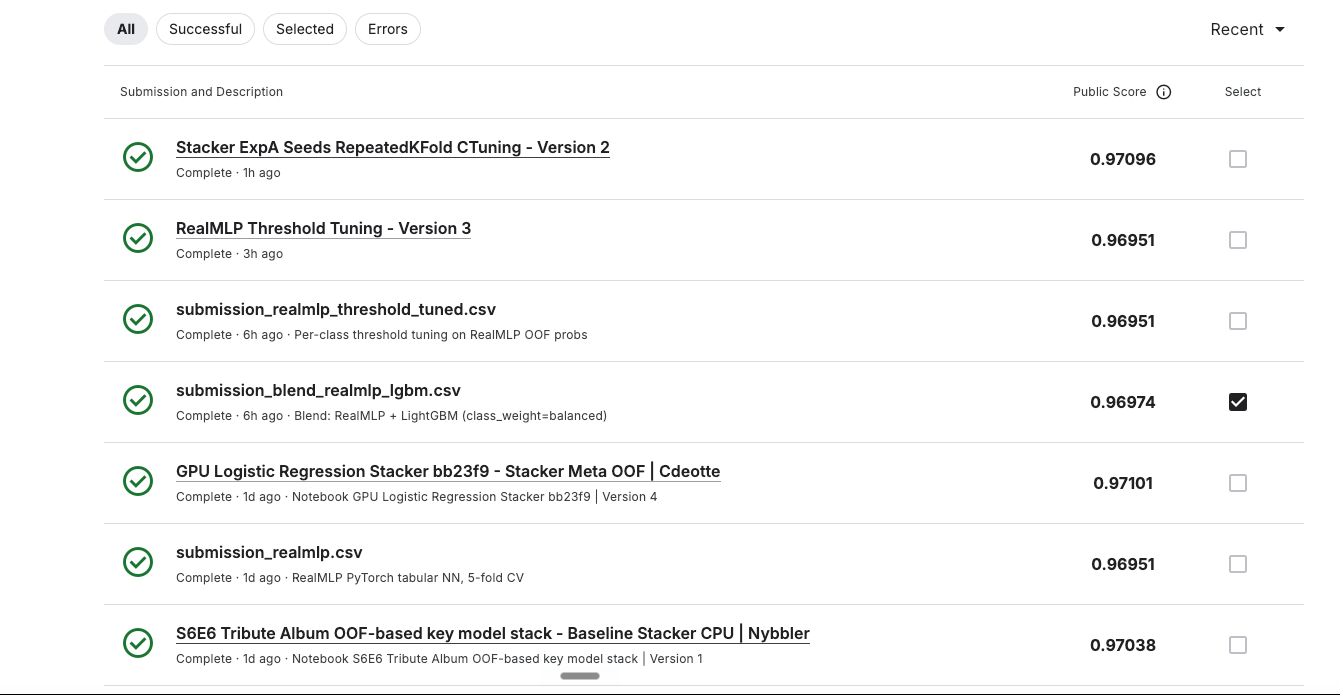
Task: Click the submission_blend_realmlp_lgbm.csv title
Action: click(x=318, y=390)
